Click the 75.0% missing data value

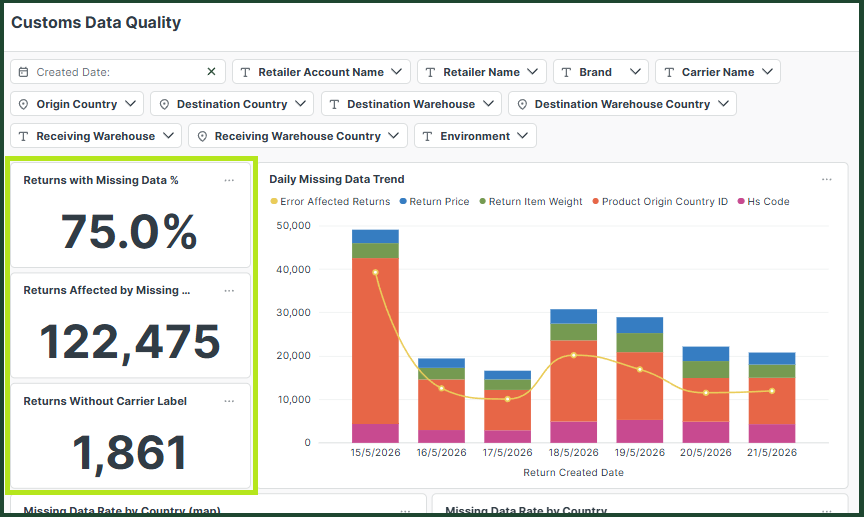pyautogui.click(x=128, y=232)
